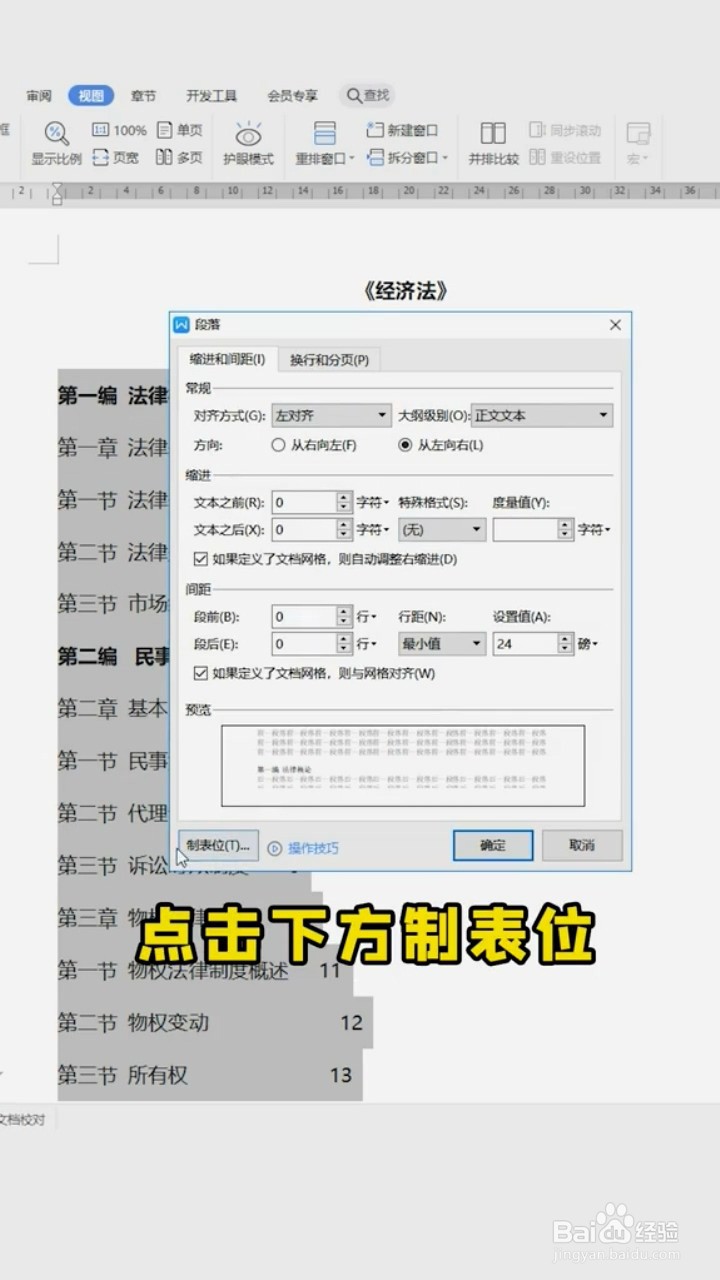
Task: Click the 制表位 tab stops button
Action: point(218,845)
